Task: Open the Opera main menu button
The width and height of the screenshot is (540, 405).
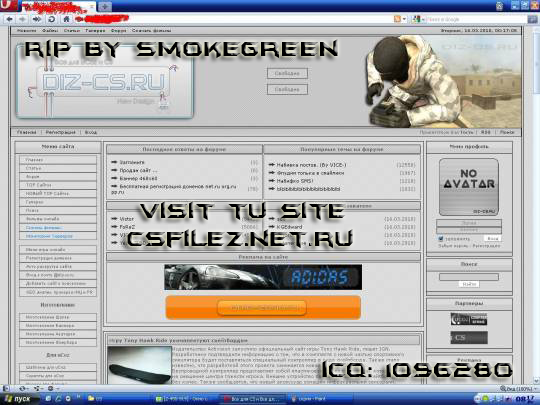Action: [10, 6]
